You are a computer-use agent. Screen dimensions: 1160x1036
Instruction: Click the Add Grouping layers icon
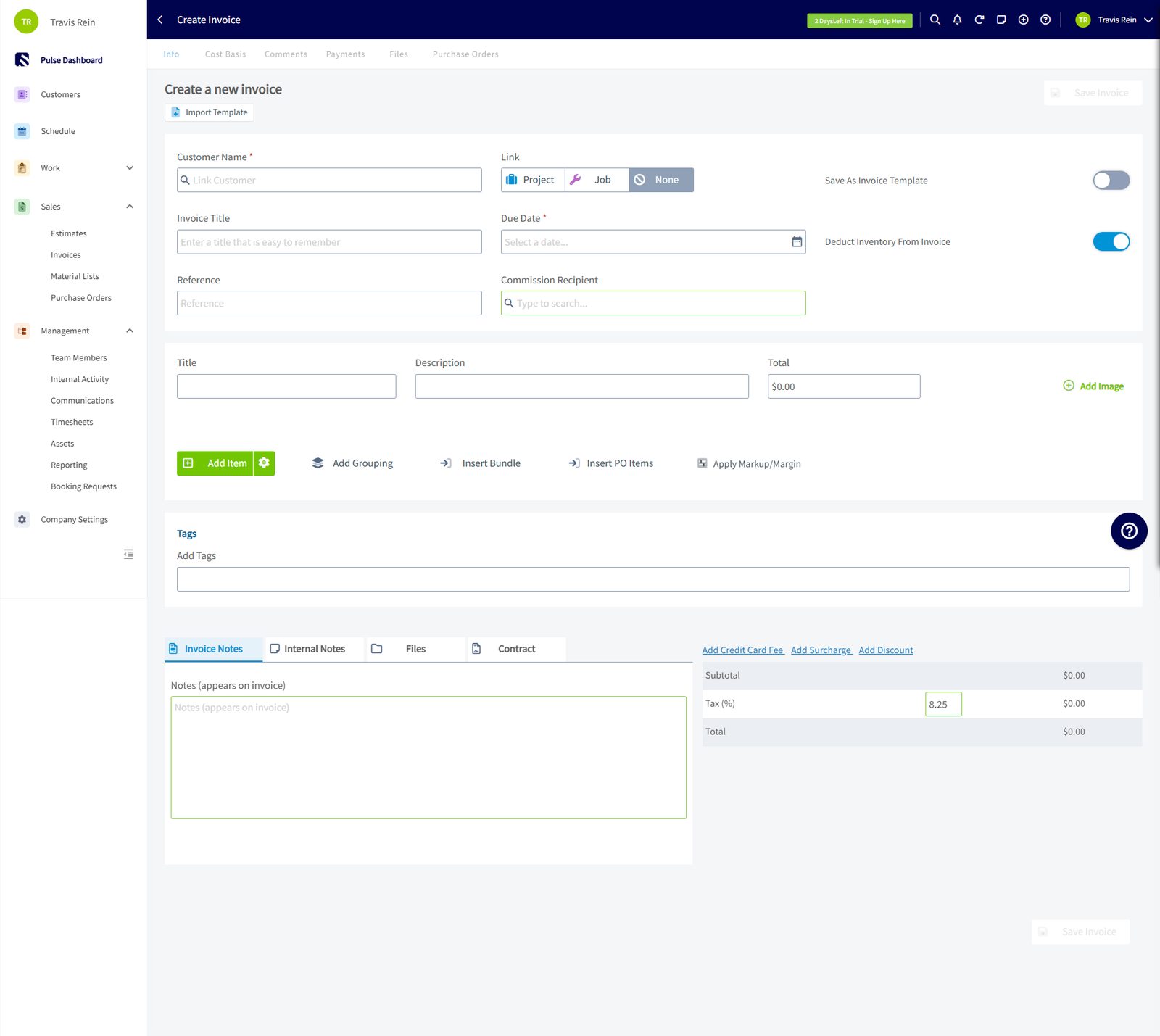click(x=318, y=463)
